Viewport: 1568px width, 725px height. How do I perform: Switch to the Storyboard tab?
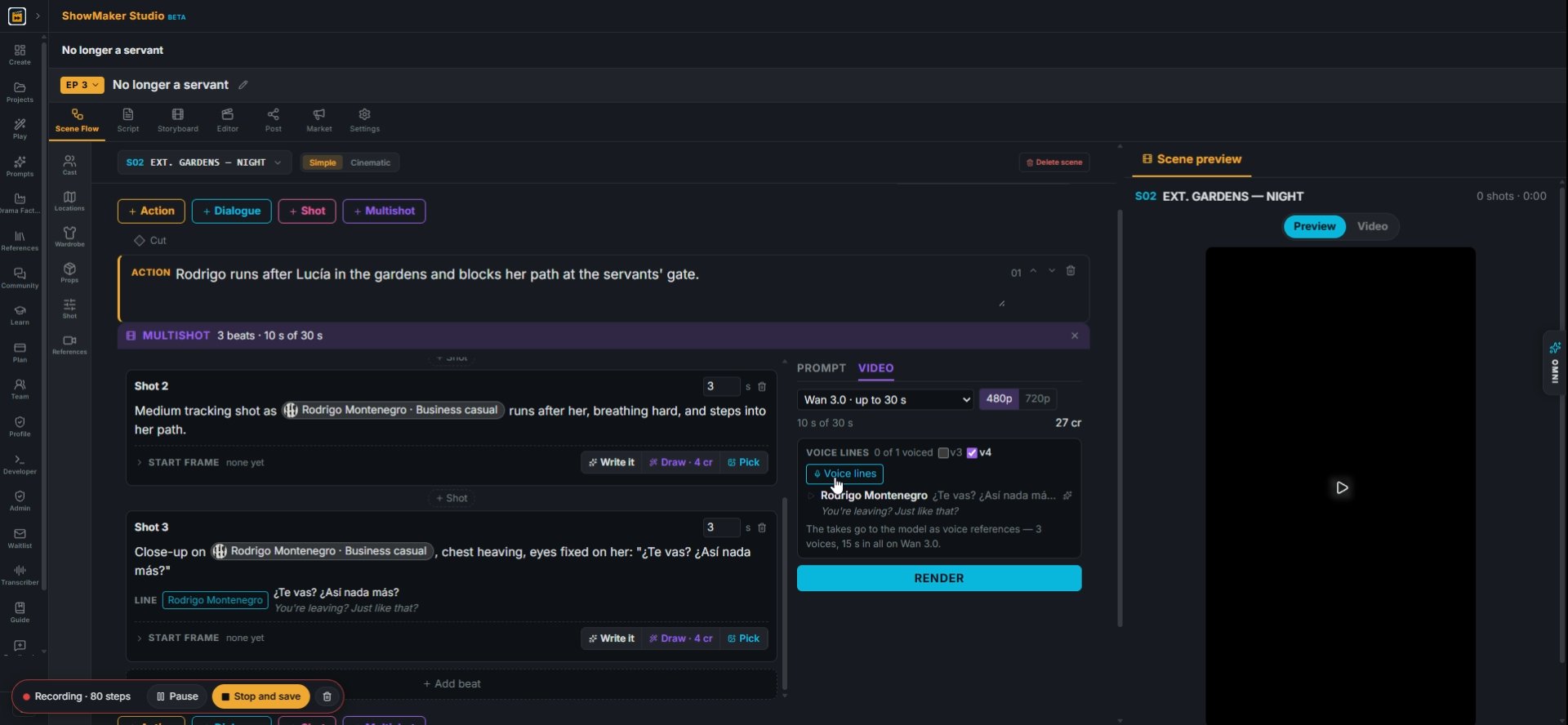pos(178,120)
